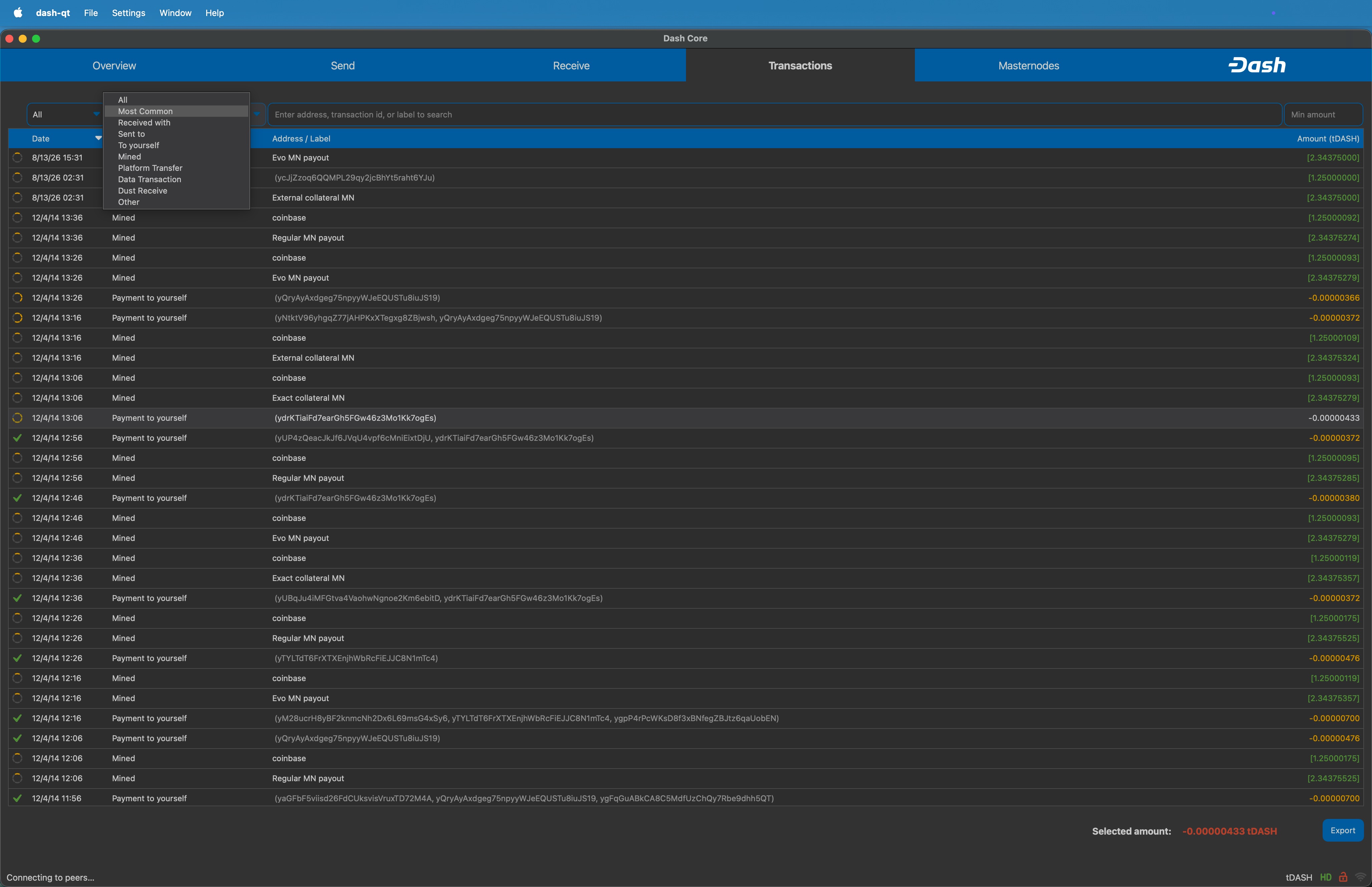Select address ycJjZzoq6QQMPL29qy2jcBhYt5raht6YJu cell
Viewport: 1372px width, 887px height.
pos(355,178)
